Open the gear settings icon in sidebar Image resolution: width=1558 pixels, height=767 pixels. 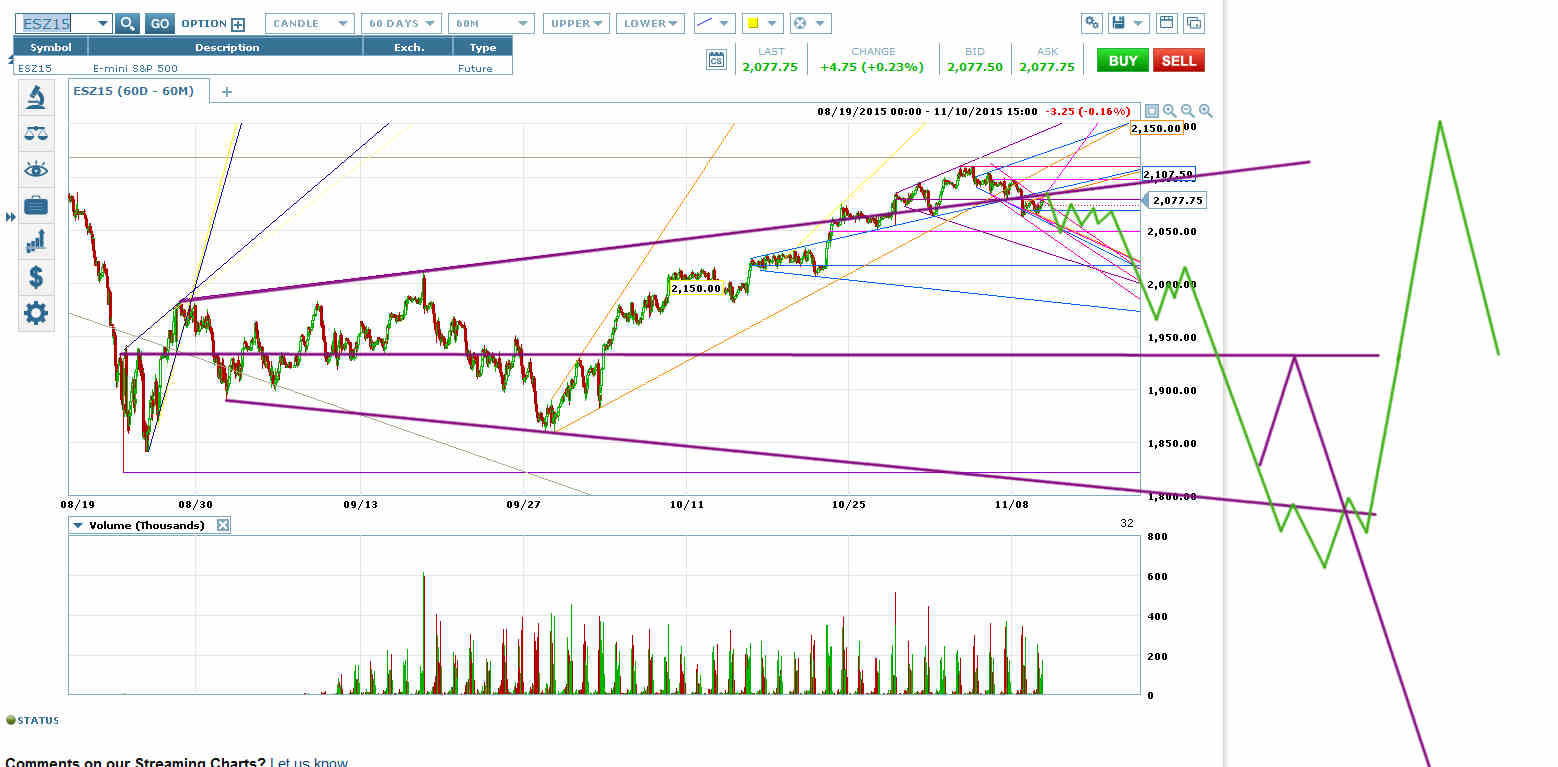point(35,313)
